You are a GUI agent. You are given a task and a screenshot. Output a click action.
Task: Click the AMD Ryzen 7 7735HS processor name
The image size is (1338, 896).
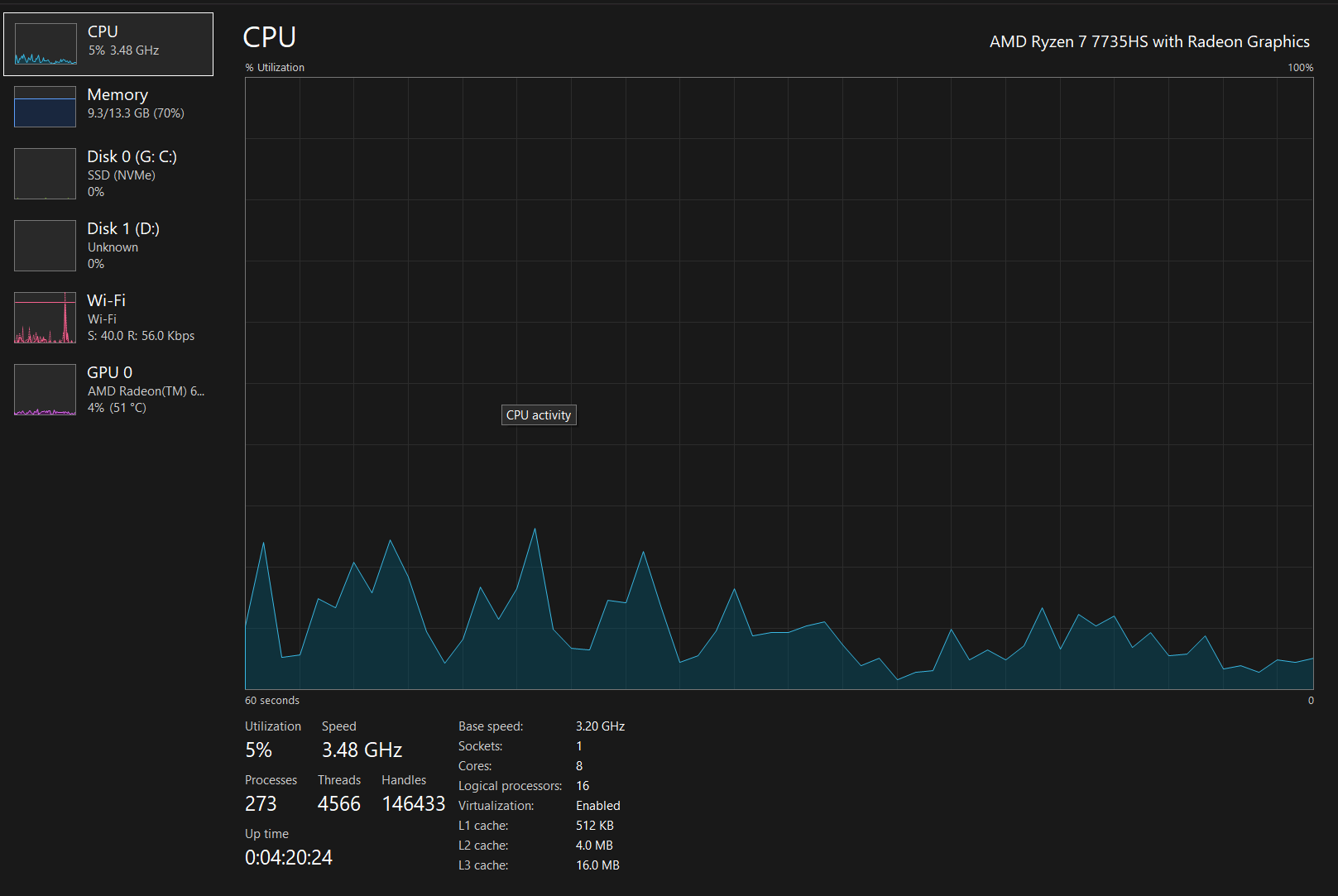(1149, 41)
